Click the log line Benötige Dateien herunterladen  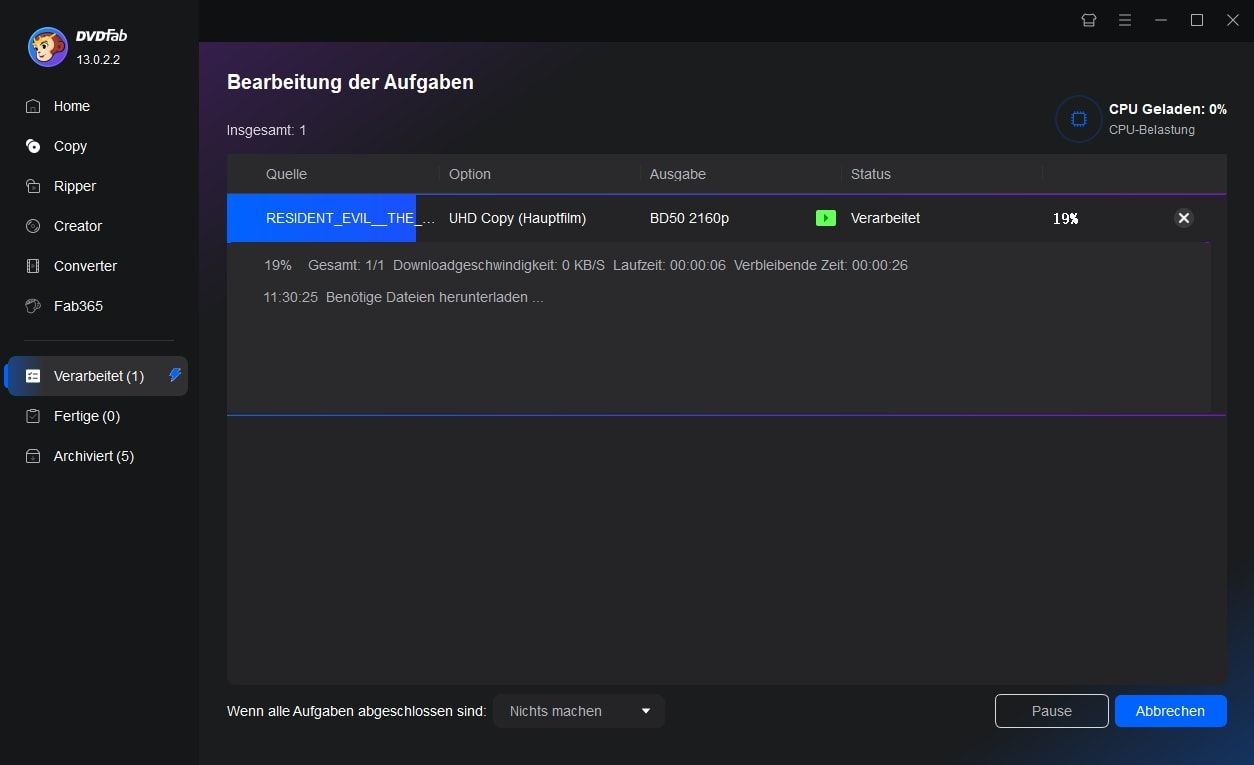point(435,298)
